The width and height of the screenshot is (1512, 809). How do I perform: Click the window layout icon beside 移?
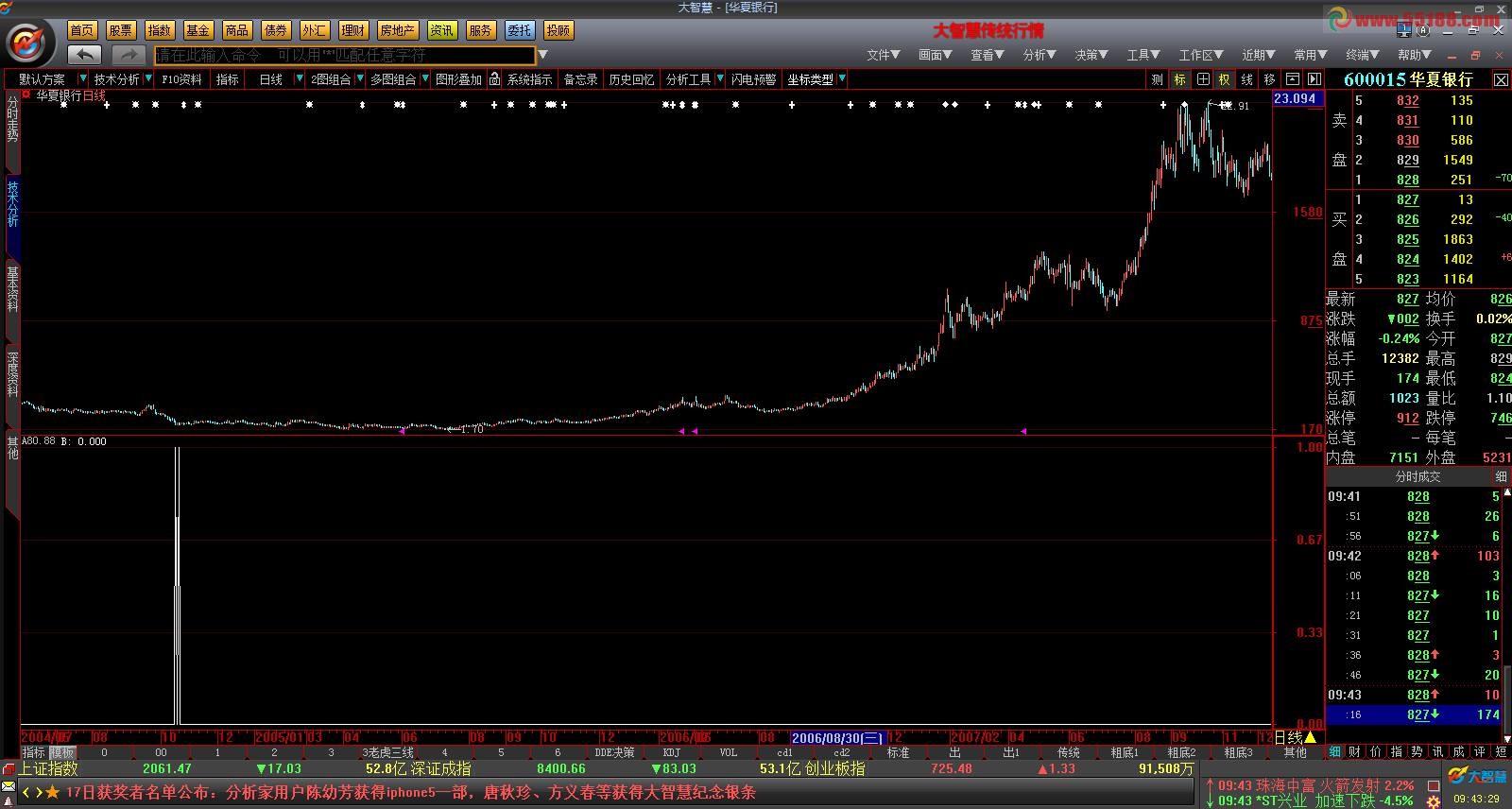click(x=1292, y=79)
